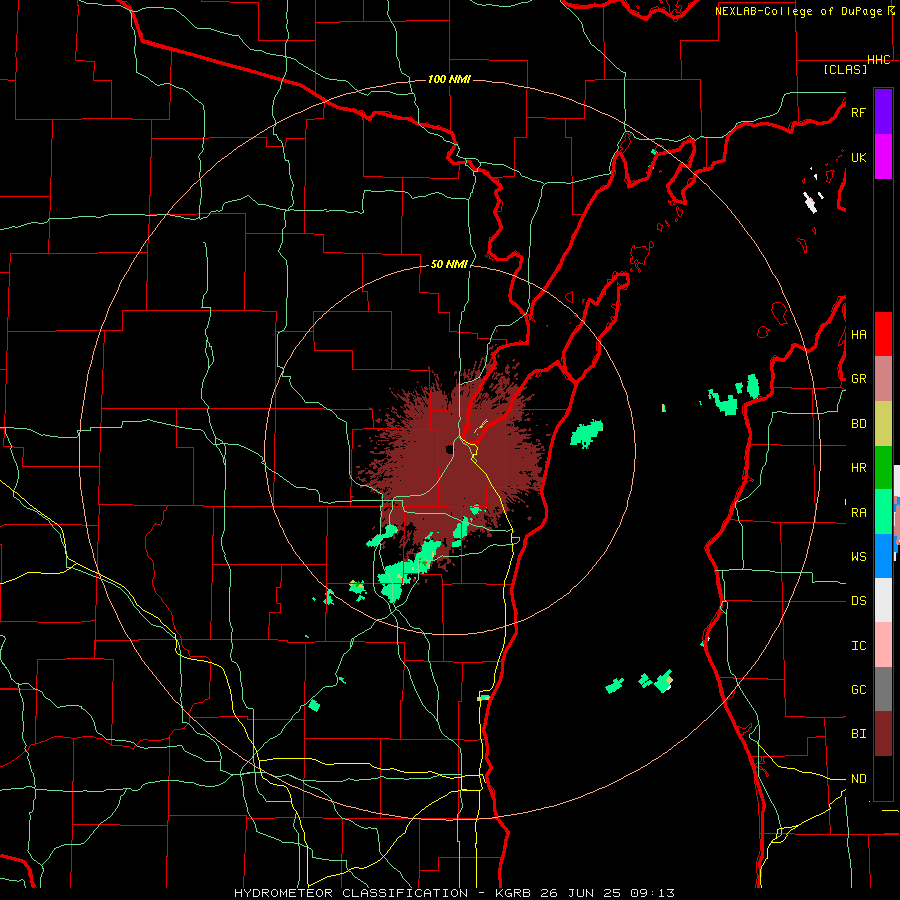Select the red HA legend swatch
Viewport: 900px width, 900px height.
tap(883, 334)
